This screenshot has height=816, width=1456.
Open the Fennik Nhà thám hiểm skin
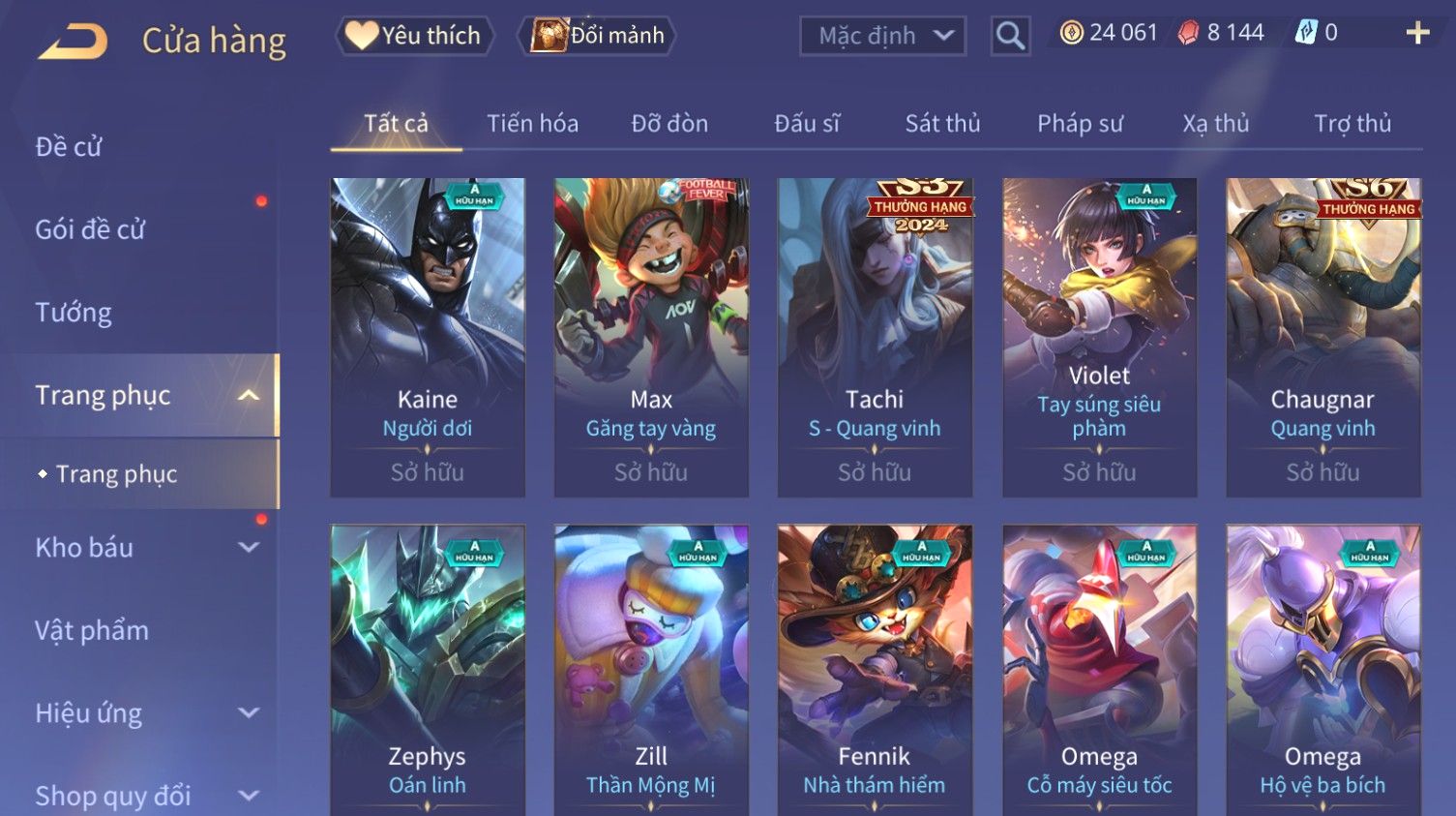pos(875,670)
